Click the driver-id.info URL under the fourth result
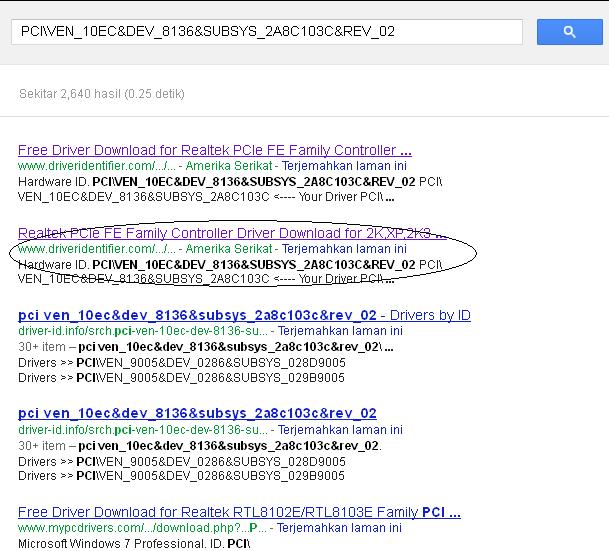Screen dimensions: 609x551 [x=143, y=430]
